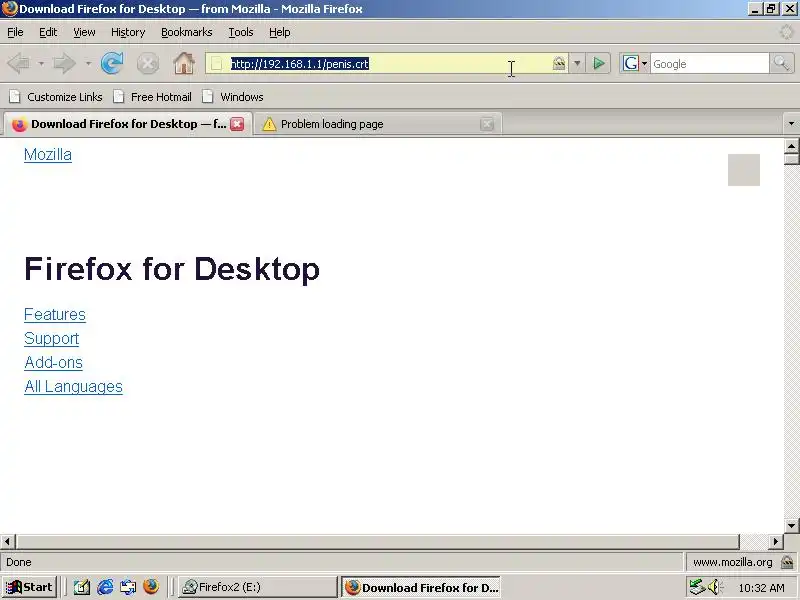Open the Free Hotmail bookmark
This screenshot has height=600, width=800.
153,97
